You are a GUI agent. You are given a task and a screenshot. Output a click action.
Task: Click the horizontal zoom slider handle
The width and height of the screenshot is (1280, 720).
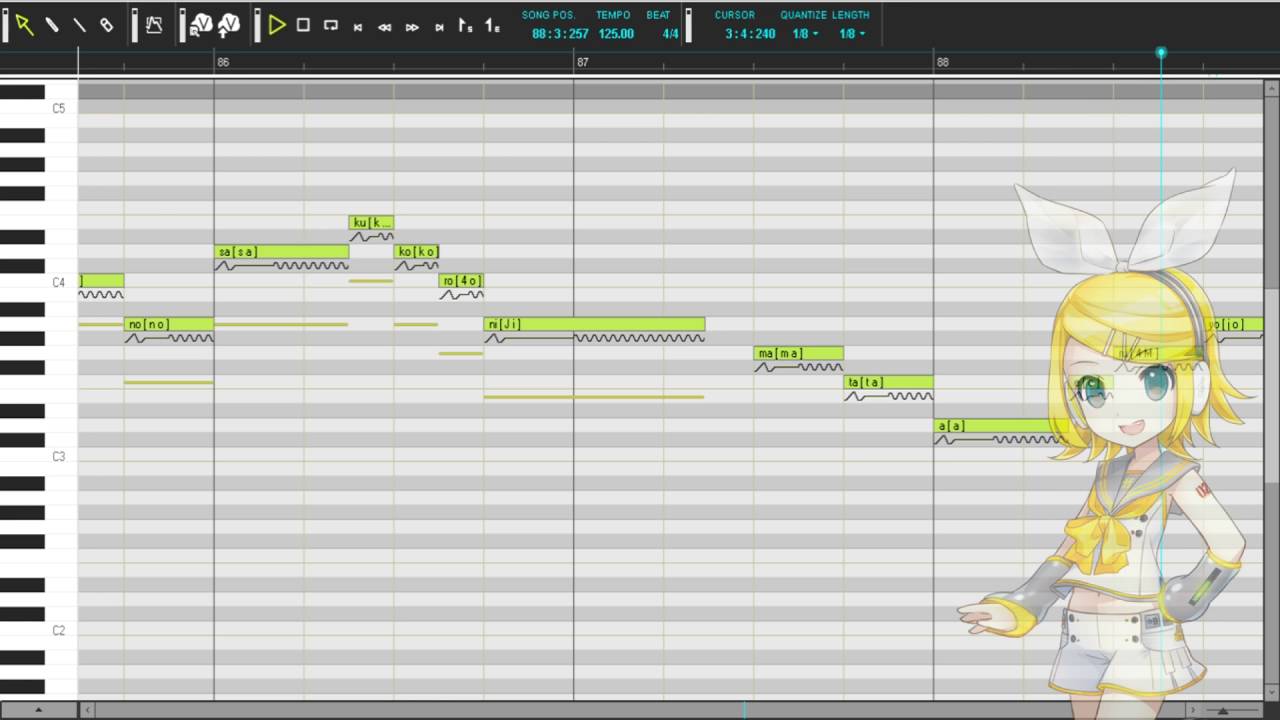coord(1223,711)
